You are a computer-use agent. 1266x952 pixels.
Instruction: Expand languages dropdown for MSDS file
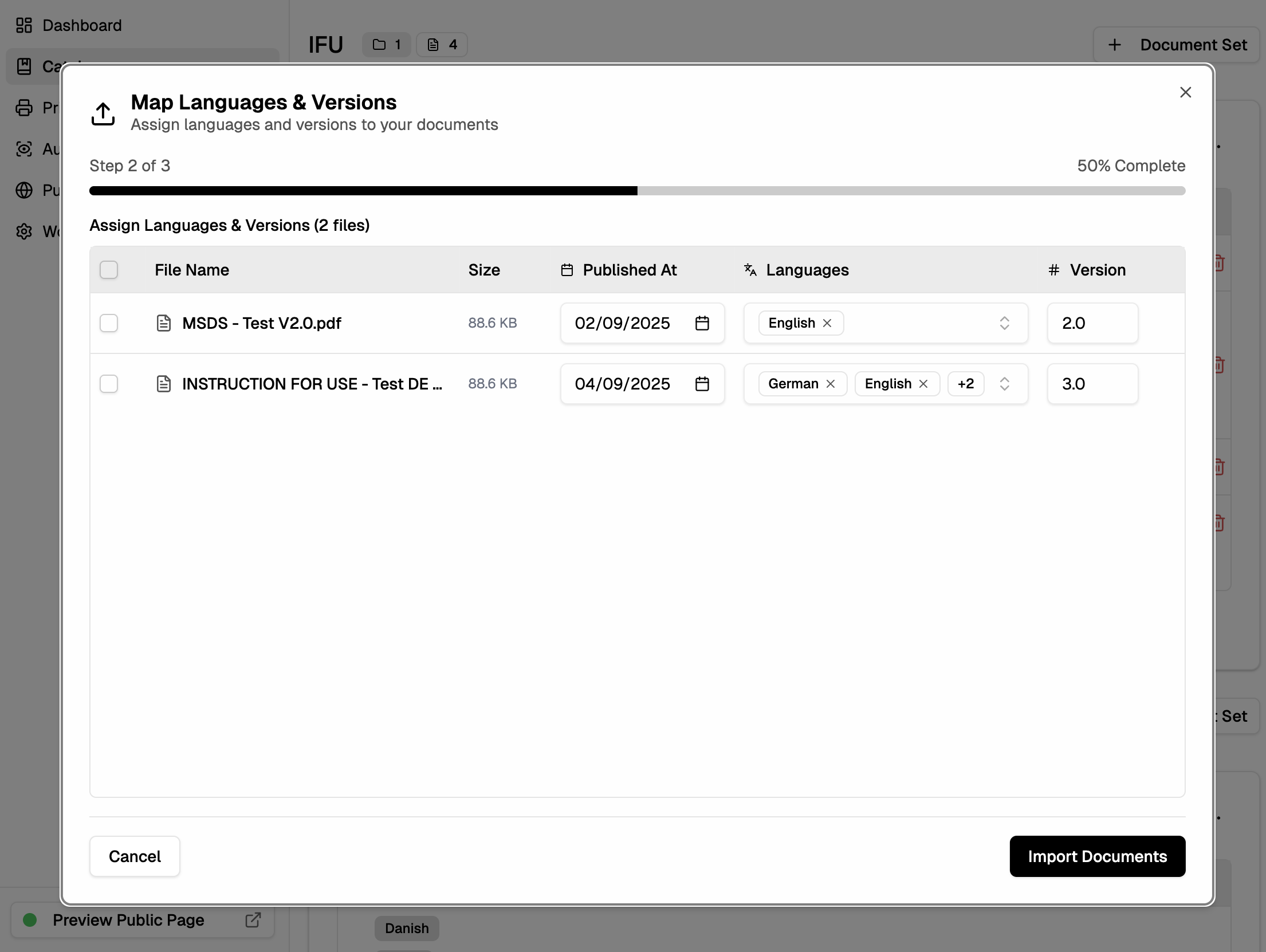tap(1004, 323)
